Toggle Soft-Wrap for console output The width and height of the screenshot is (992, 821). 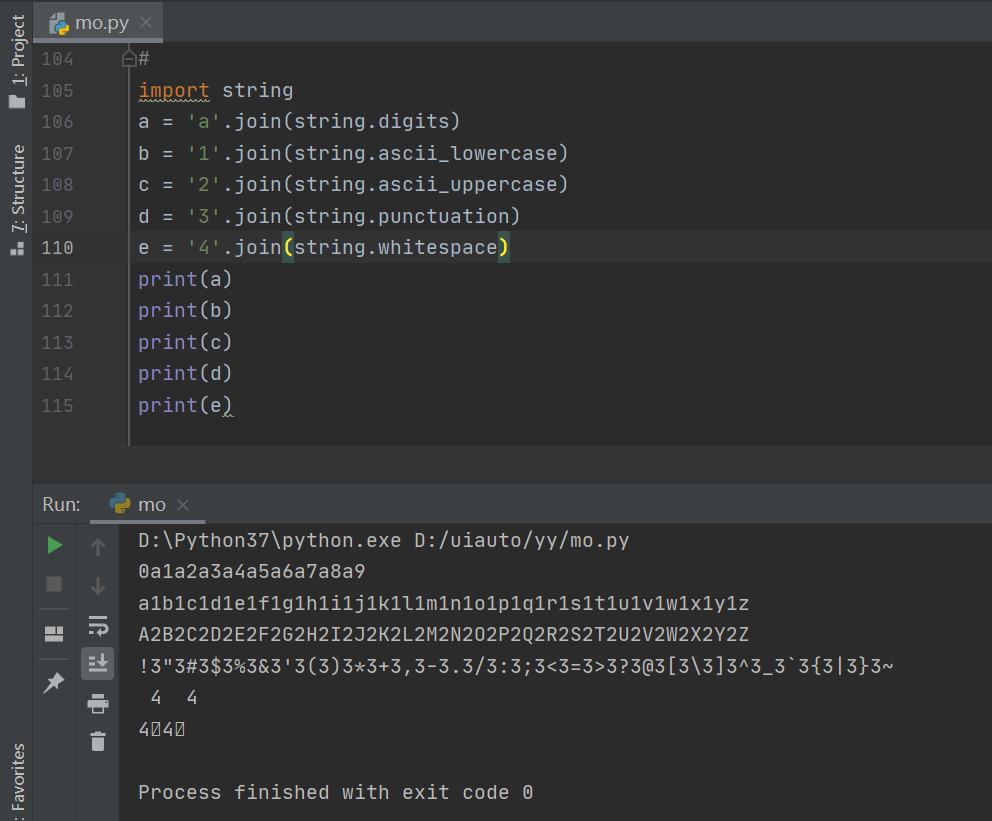point(98,626)
